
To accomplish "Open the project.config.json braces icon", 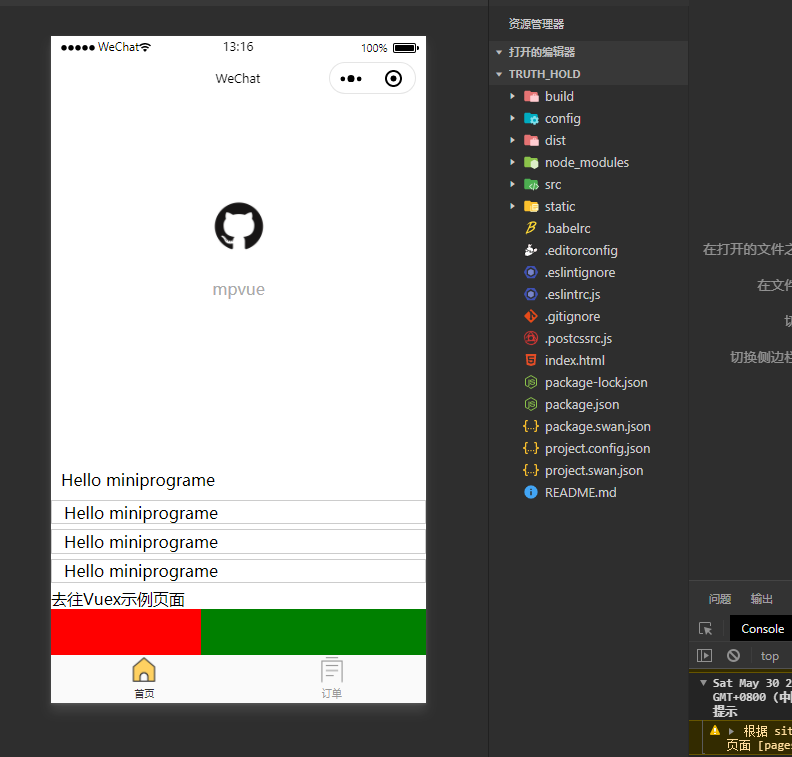I will coord(531,448).
